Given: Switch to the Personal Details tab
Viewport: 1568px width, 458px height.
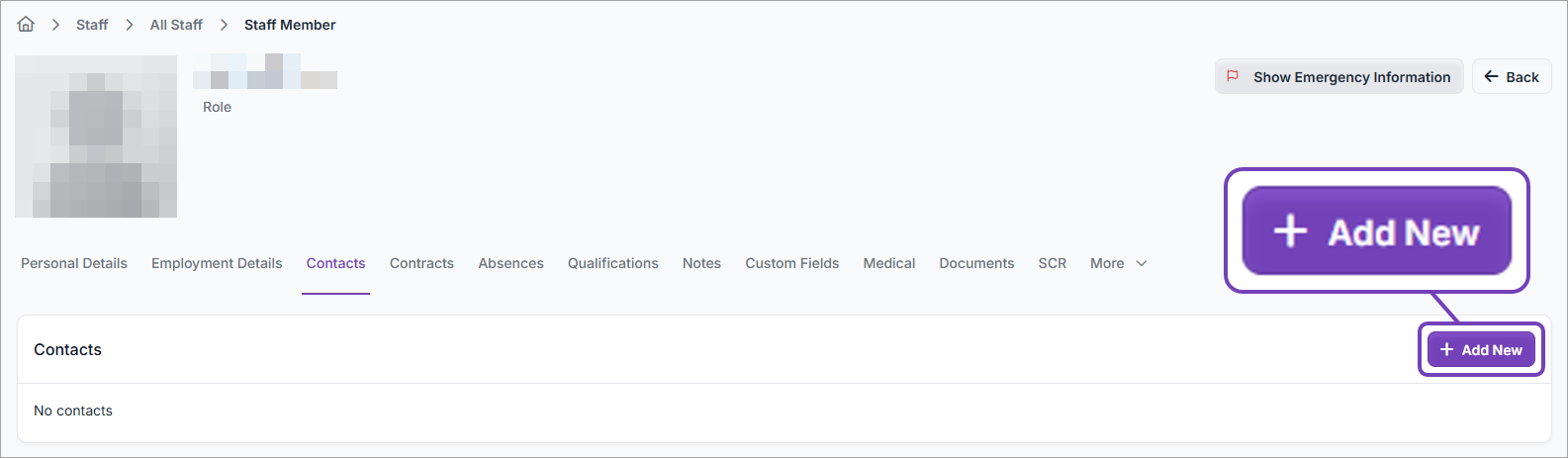Looking at the screenshot, I should pos(74,263).
